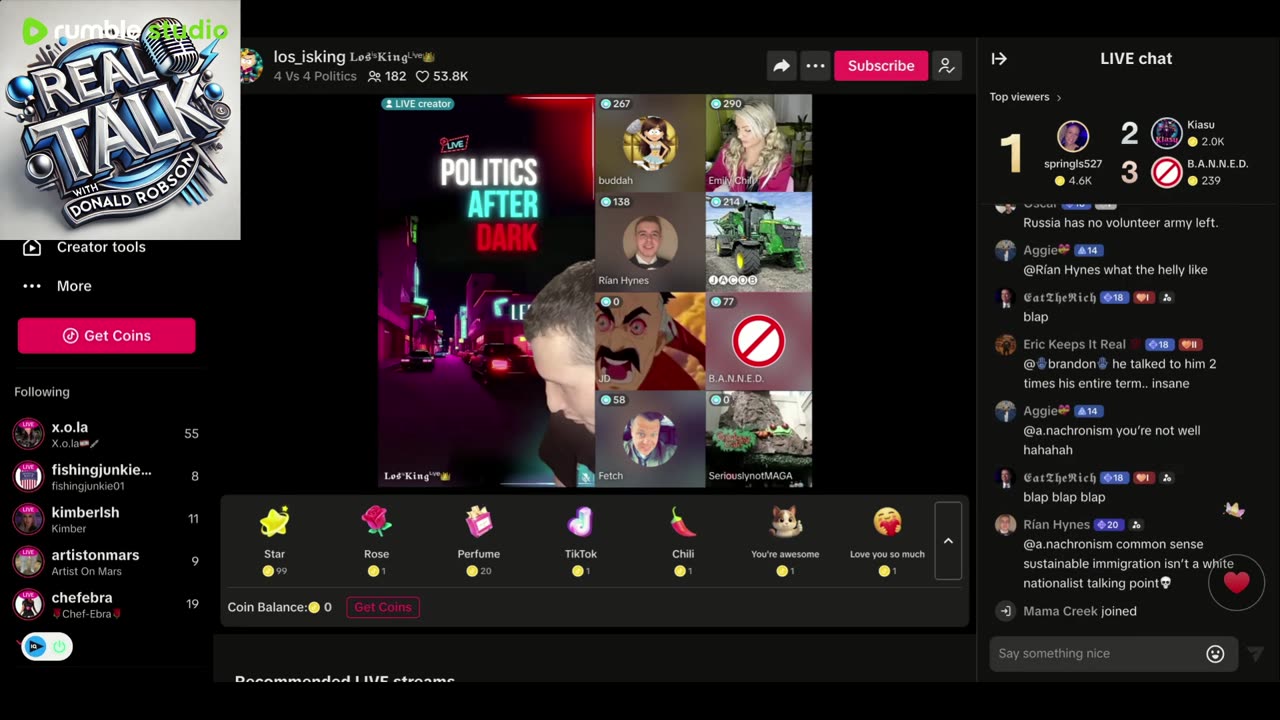Select JD cartoon guest tile
This screenshot has width=1280, height=720.
649,340
